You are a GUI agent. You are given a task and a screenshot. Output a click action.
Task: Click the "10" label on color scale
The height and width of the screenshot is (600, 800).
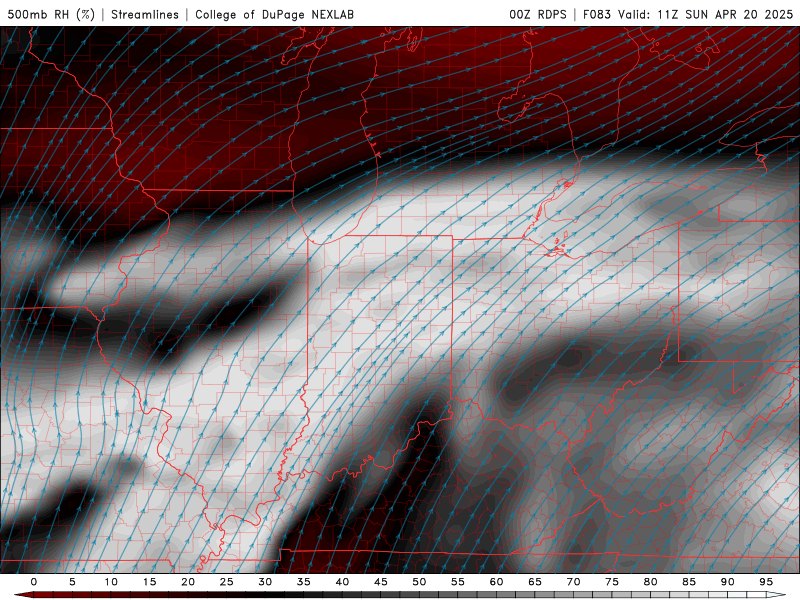click(111, 582)
